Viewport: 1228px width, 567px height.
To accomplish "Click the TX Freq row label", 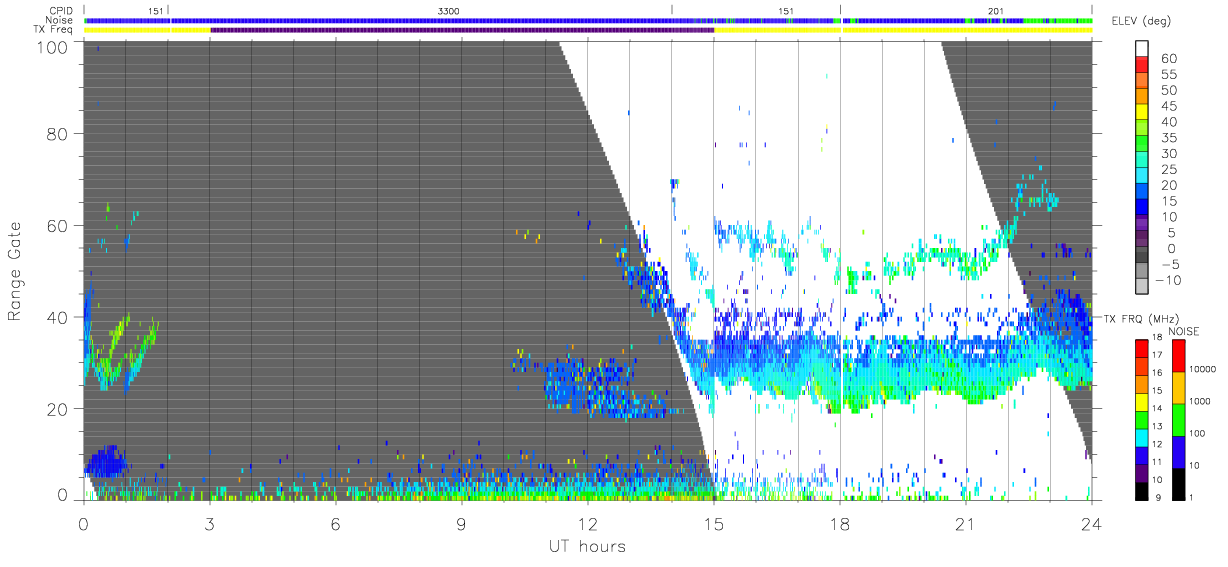I will 52,29.
